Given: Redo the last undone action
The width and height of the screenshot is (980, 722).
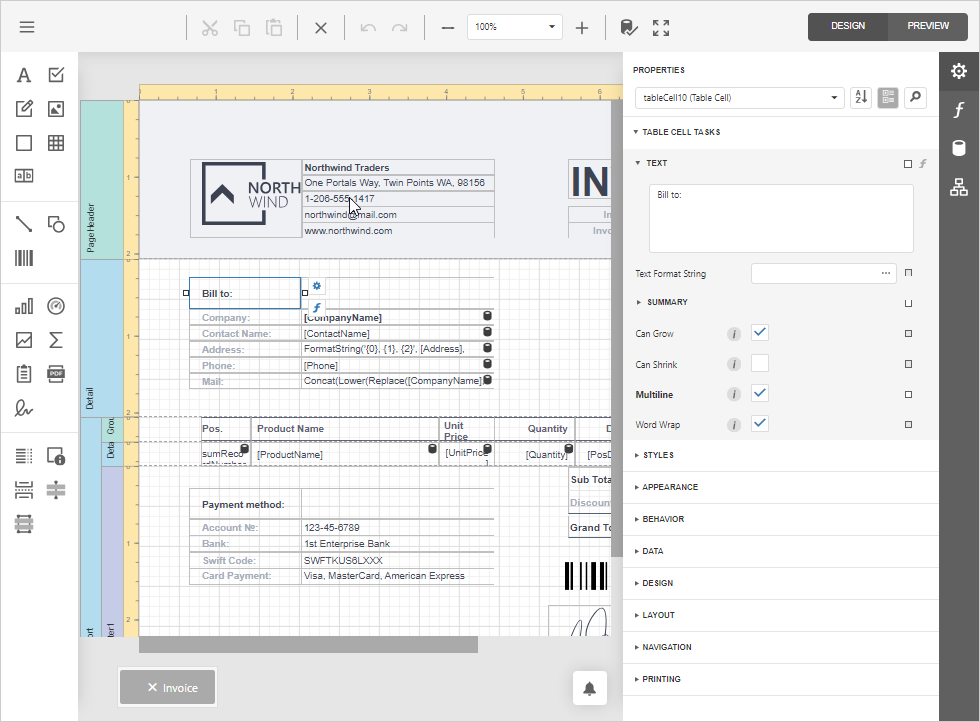Looking at the screenshot, I should (399, 28).
